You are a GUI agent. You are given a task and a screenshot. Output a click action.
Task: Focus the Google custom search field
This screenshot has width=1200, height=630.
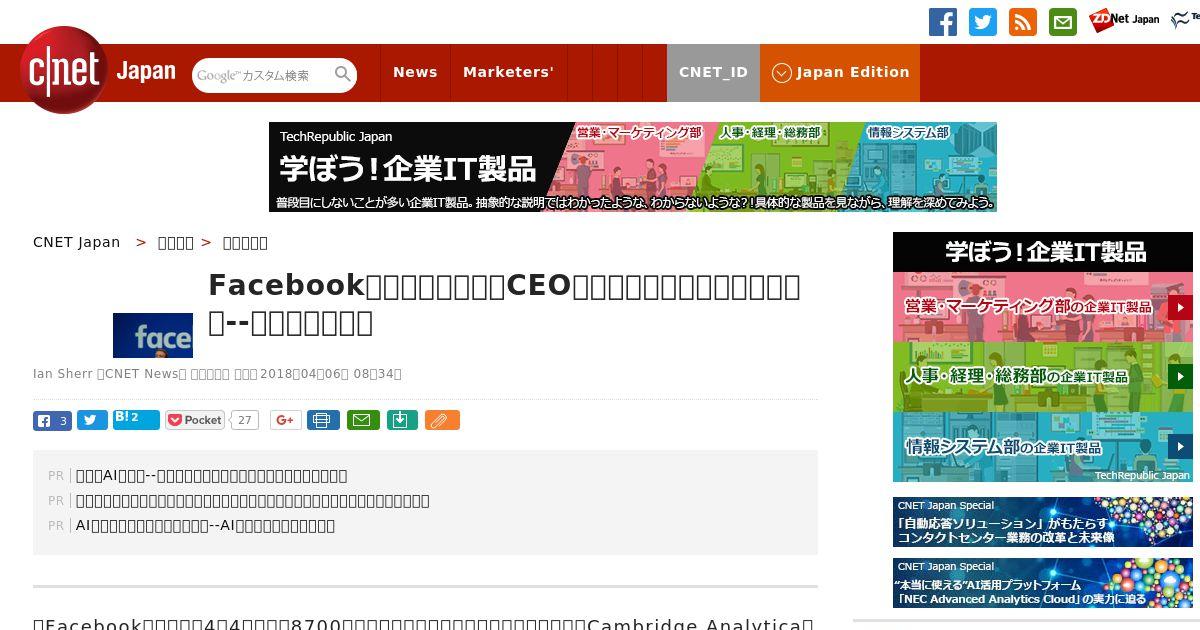[263, 75]
